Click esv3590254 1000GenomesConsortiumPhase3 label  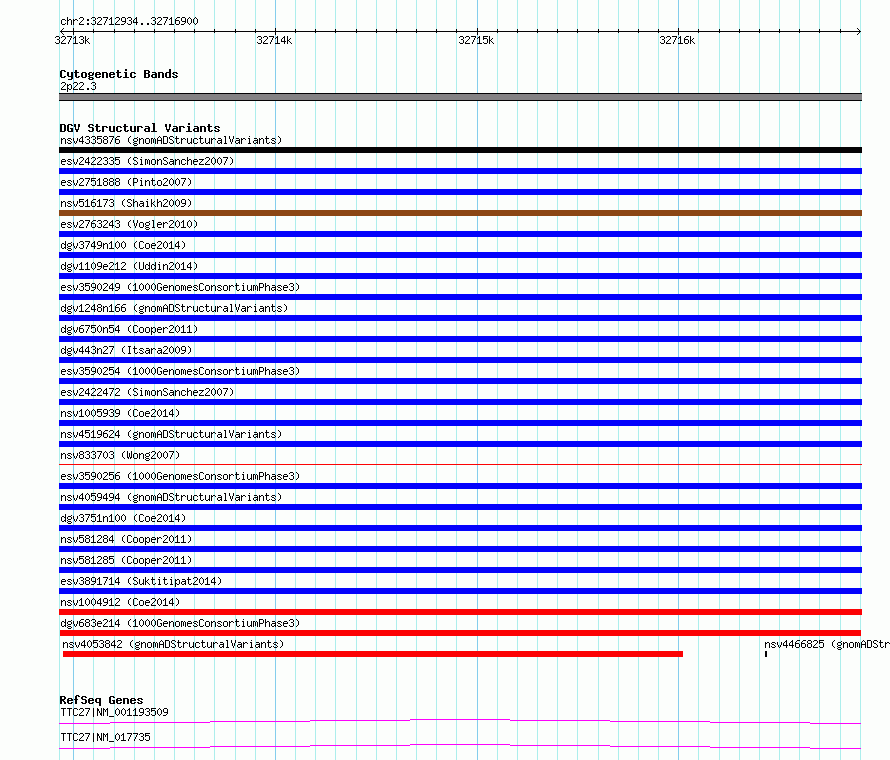tap(180, 371)
